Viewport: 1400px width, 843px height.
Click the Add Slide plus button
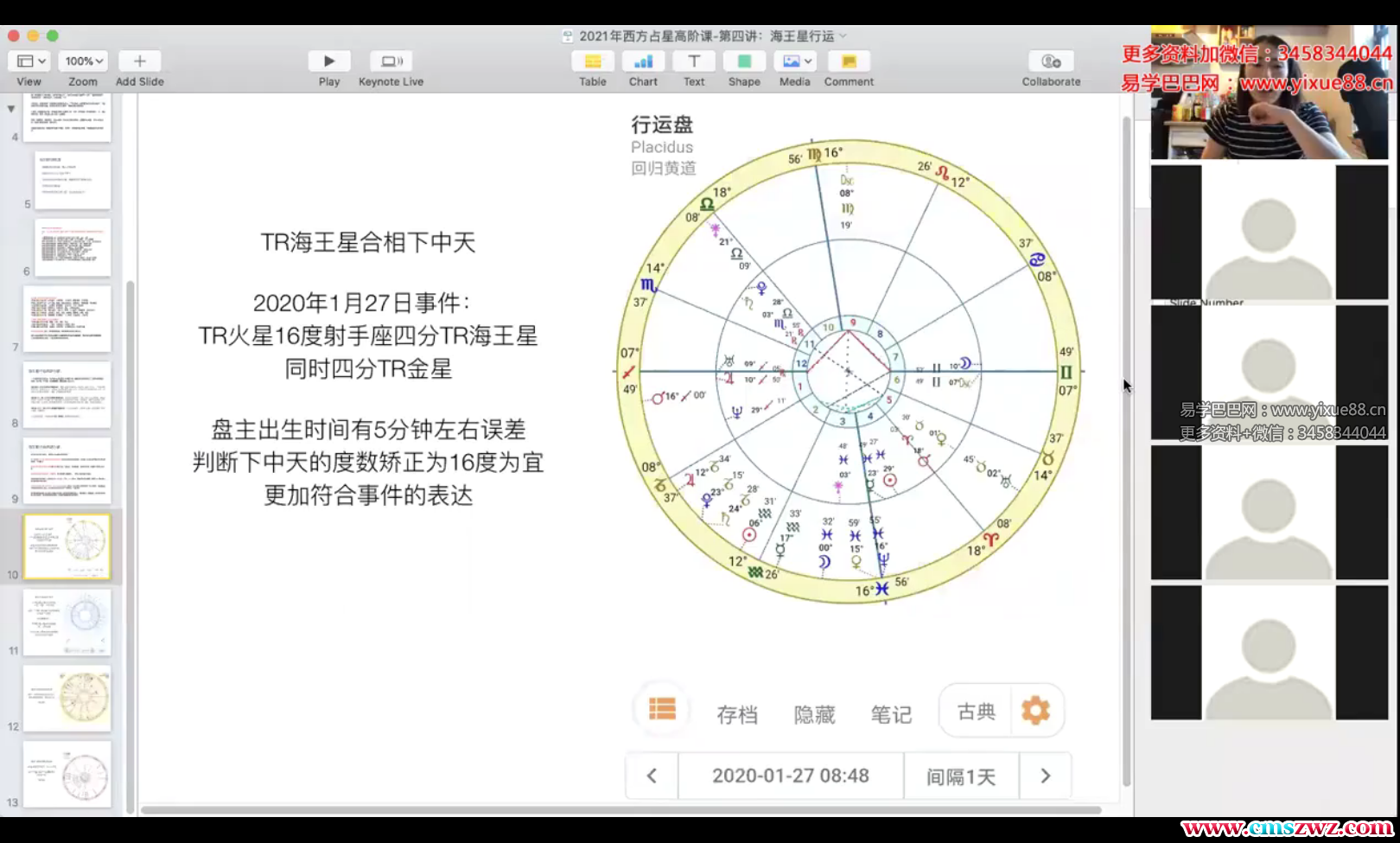pos(139,61)
